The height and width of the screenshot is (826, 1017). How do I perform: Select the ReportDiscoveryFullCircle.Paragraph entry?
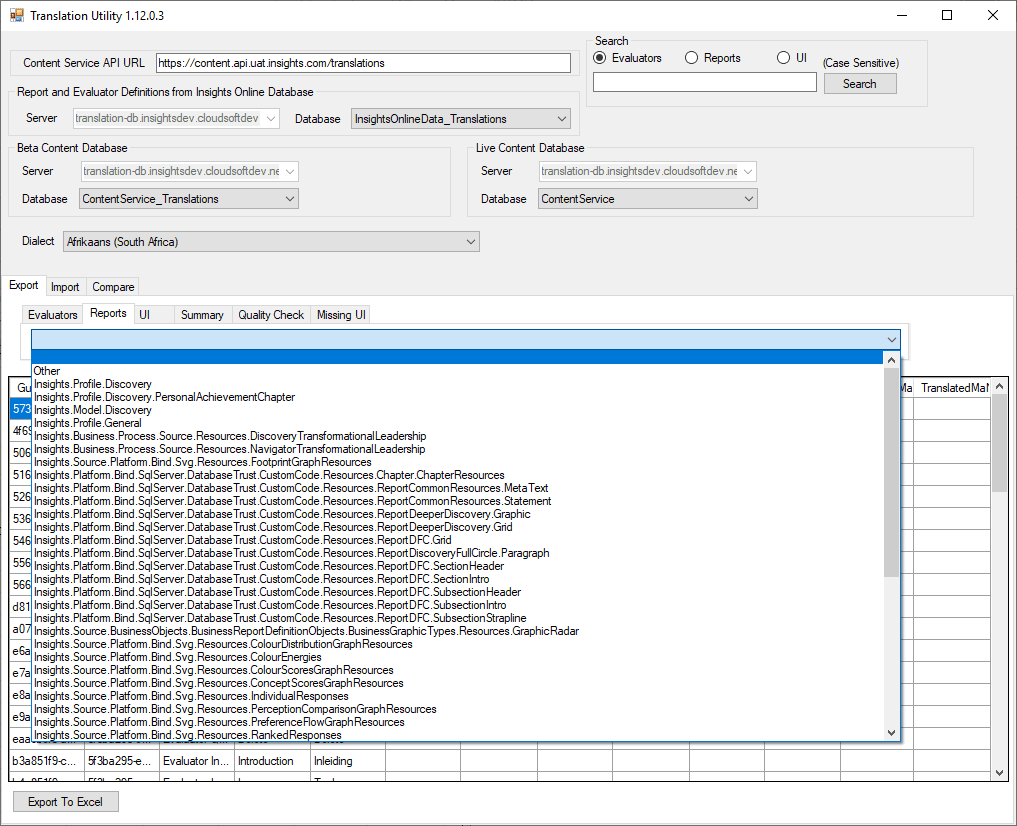click(x=457, y=552)
